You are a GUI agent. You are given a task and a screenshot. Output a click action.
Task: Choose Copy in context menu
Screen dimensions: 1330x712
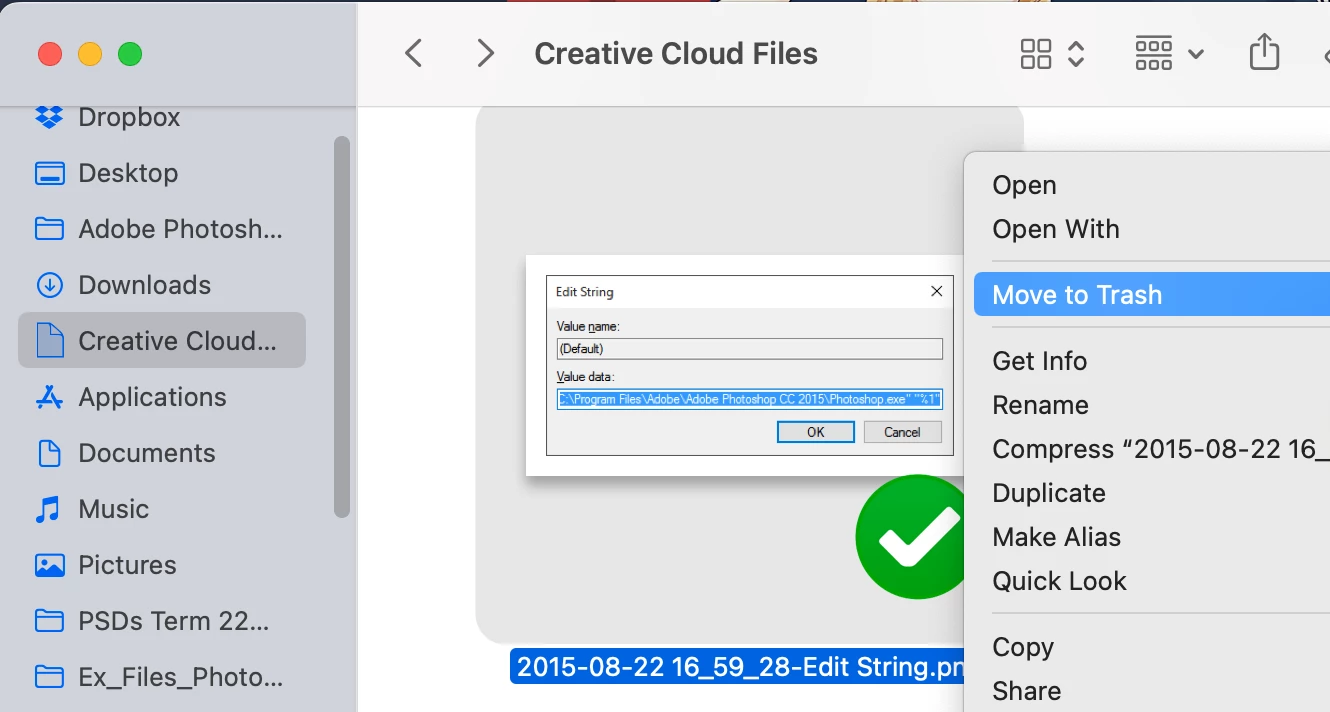pyautogui.click(x=1022, y=647)
